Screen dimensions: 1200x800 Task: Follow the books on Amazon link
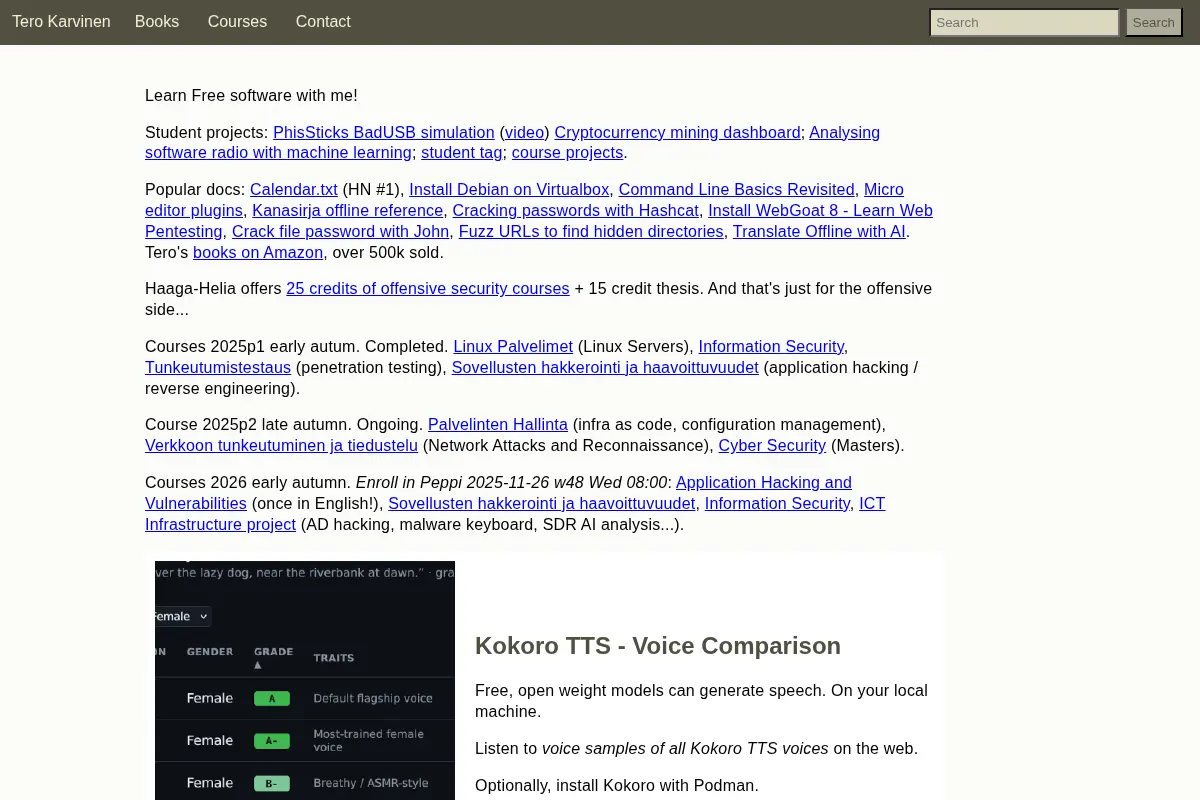point(258,252)
